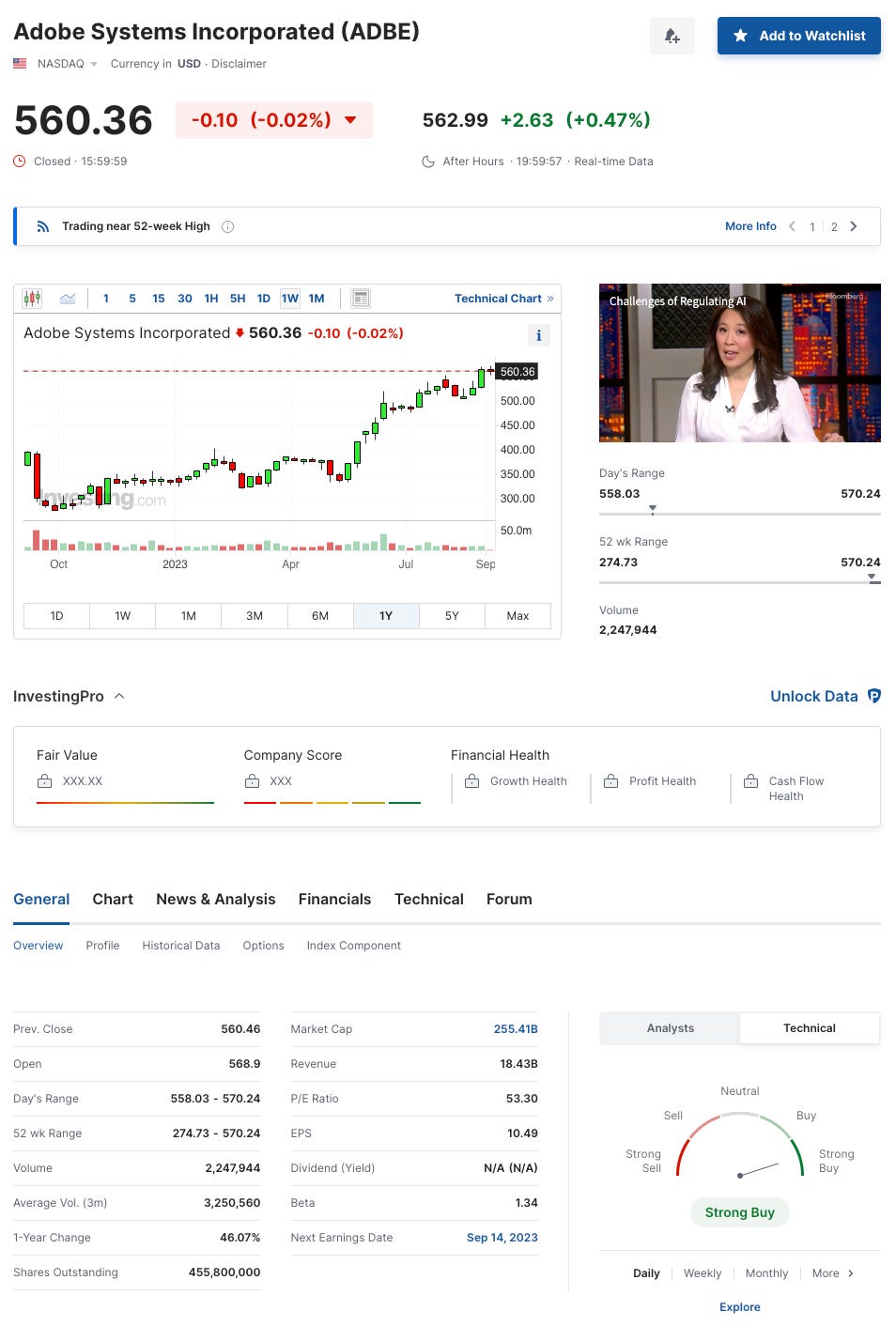Screen dimensions: 896x1326
Task: Play the Challenges of Regulating AI video
Action: [740, 362]
